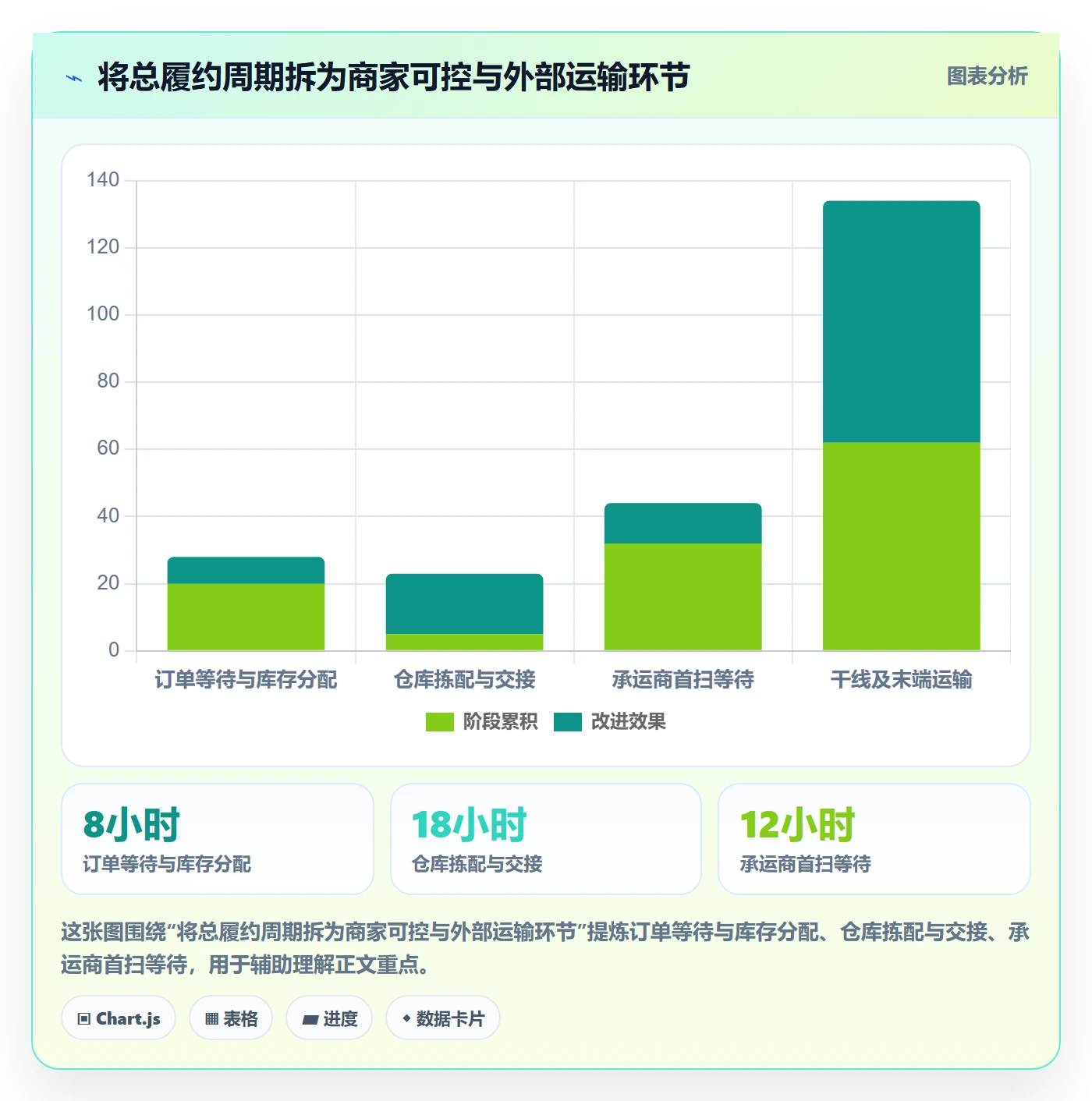This screenshot has height=1101, width=1092.
Task: Click the grid icon in 表格 chip
Action: click(x=211, y=1019)
